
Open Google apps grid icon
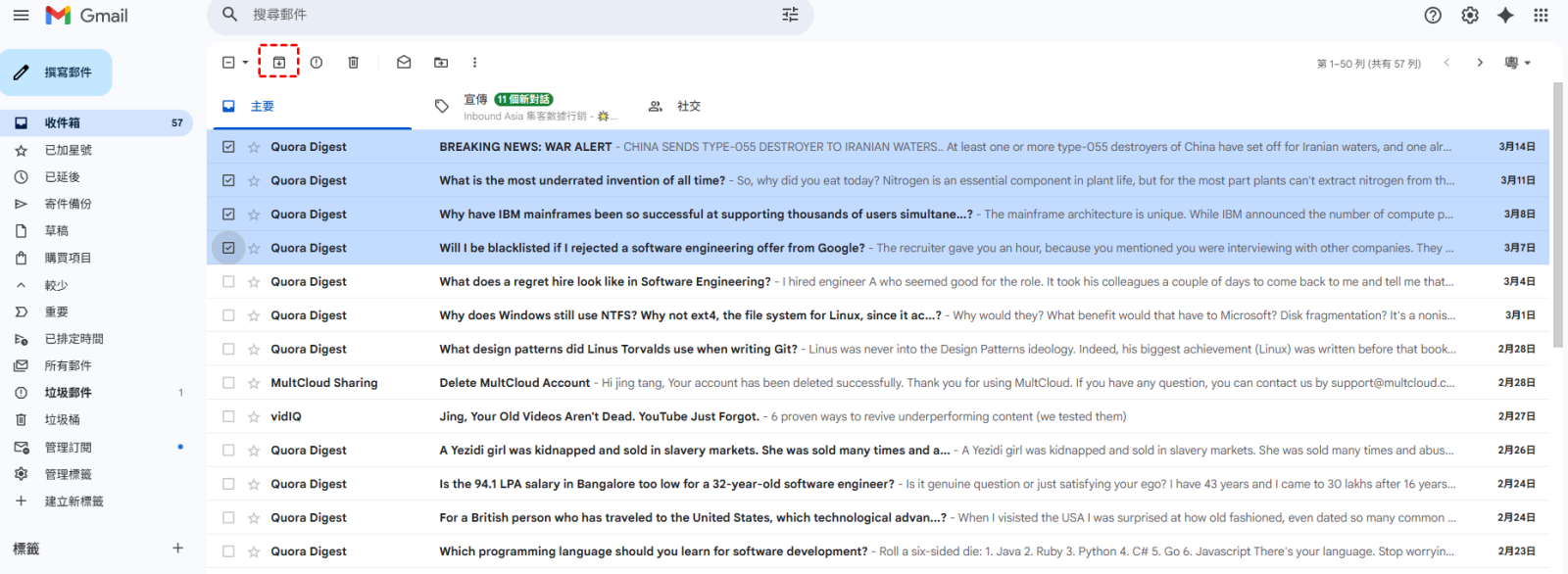pyautogui.click(x=1541, y=15)
